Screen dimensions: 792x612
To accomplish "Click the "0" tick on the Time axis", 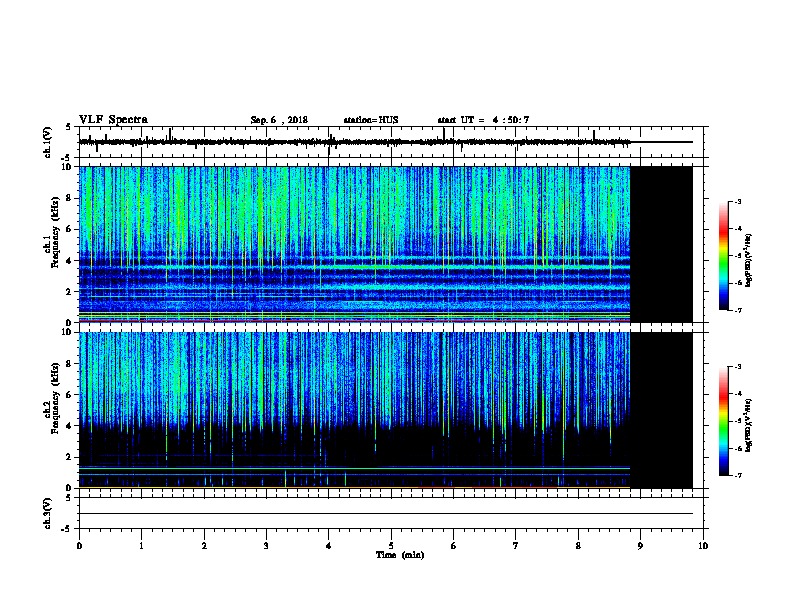I will (79, 545).
